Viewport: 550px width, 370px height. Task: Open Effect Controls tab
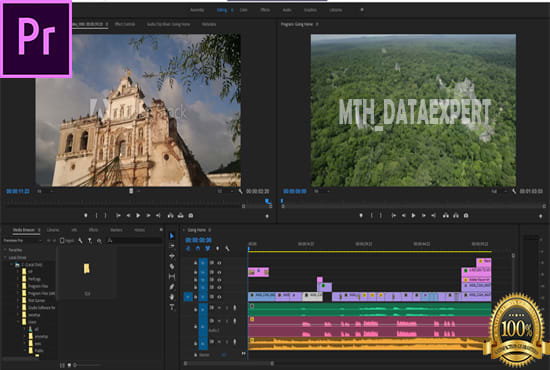tap(125, 24)
